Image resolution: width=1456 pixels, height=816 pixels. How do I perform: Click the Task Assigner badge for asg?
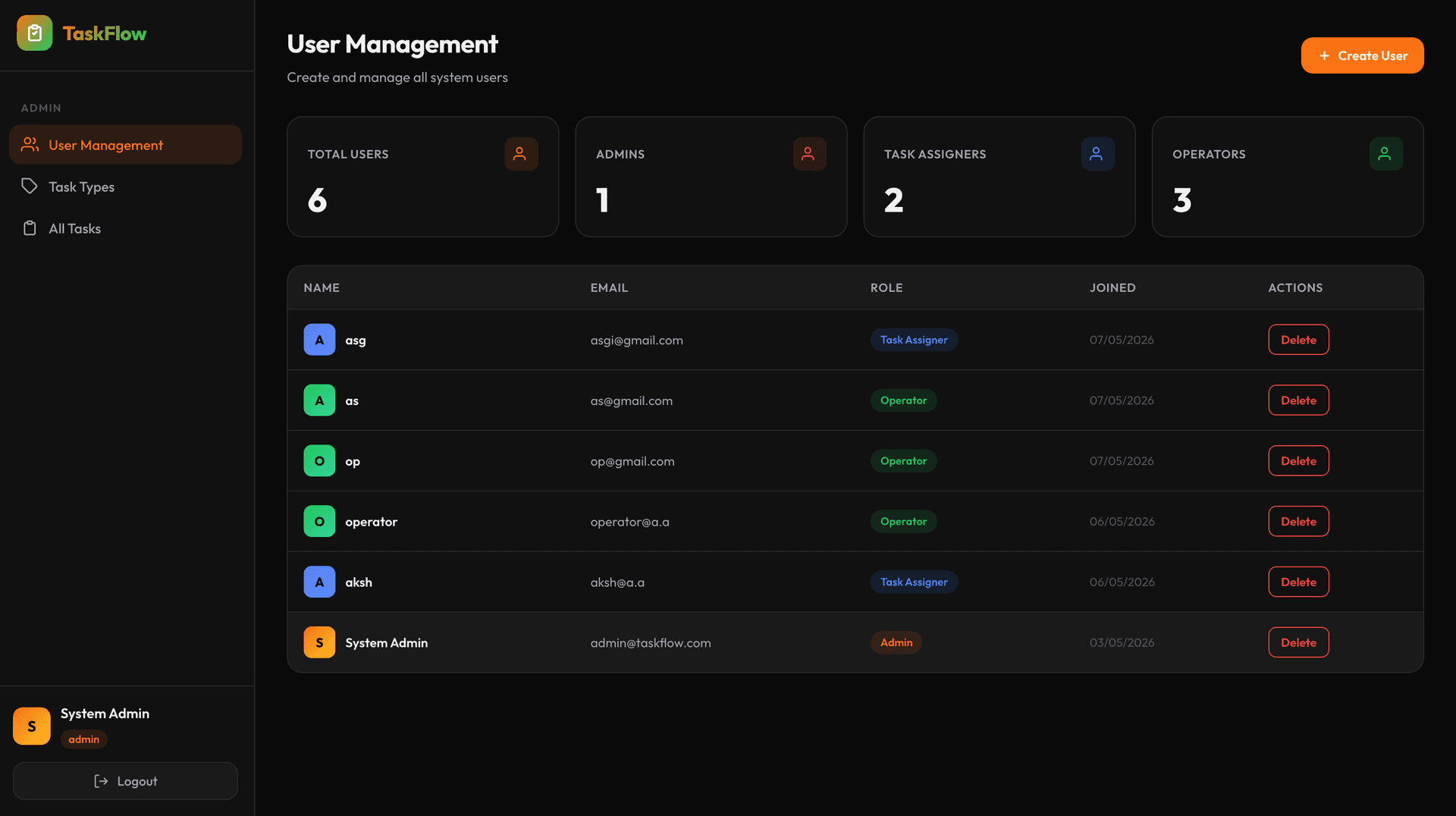pyautogui.click(x=914, y=340)
